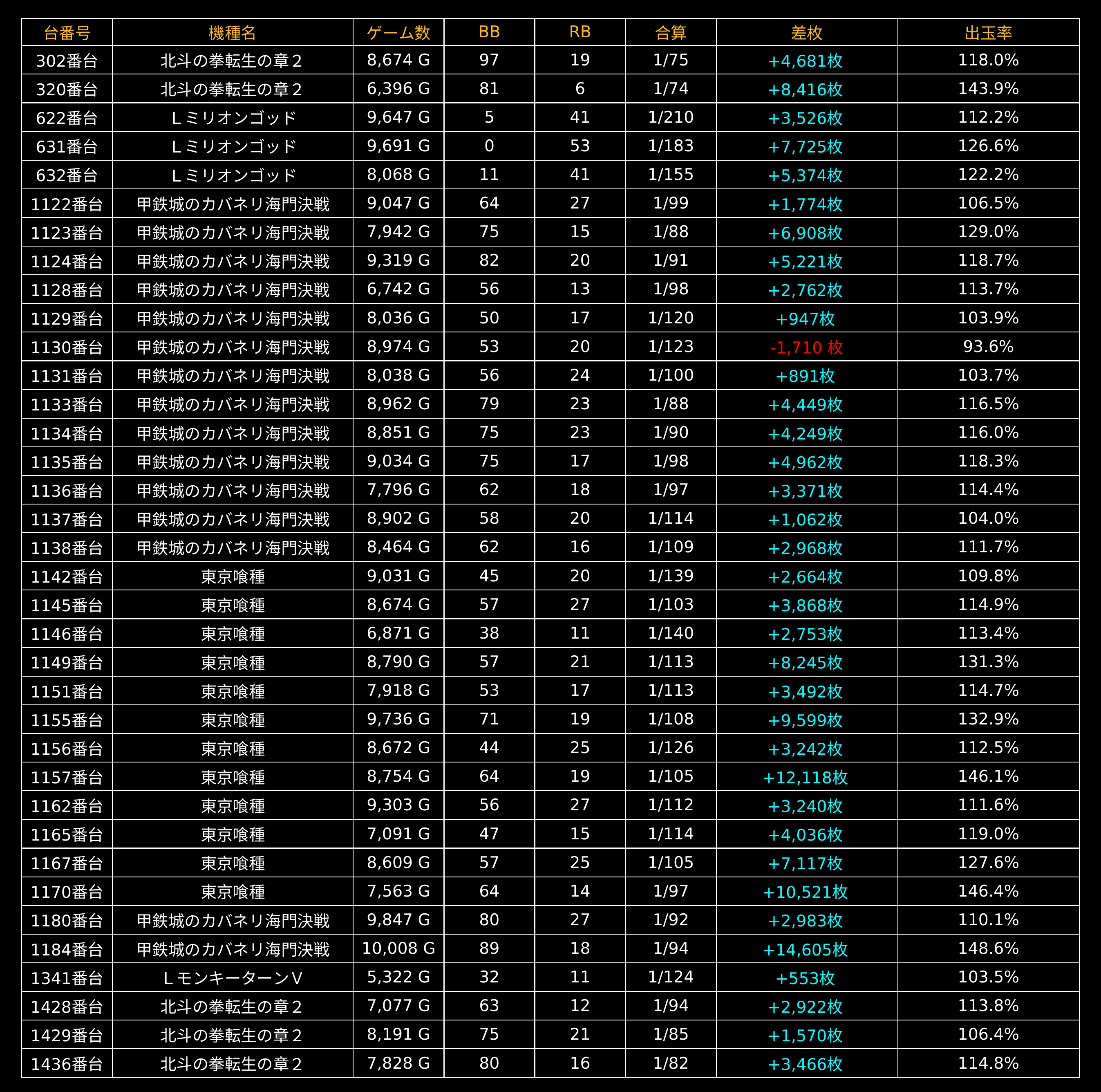Click the 差枚 column header
The image size is (1101, 1092).
point(806,32)
